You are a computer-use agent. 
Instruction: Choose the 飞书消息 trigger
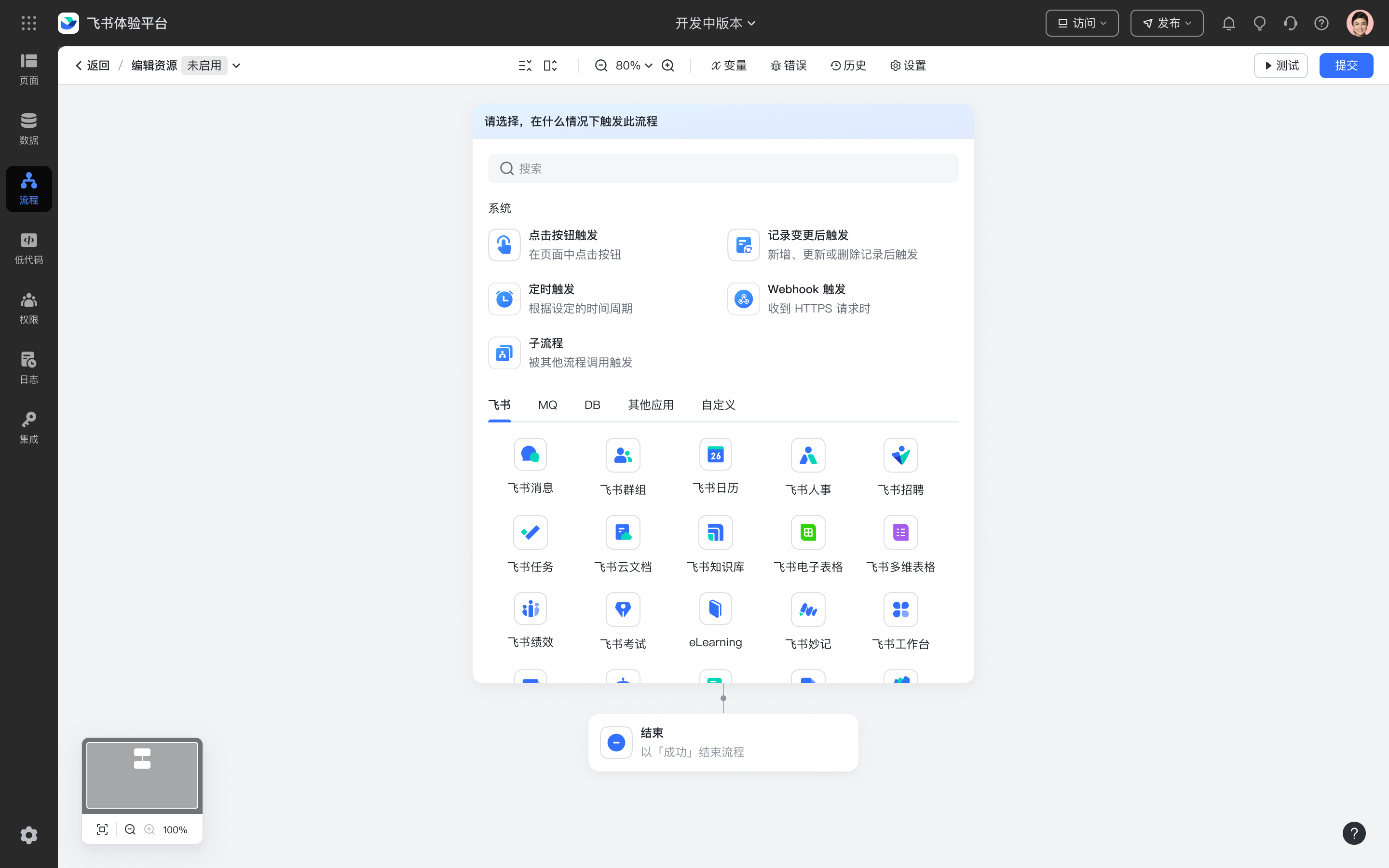click(531, 466)
